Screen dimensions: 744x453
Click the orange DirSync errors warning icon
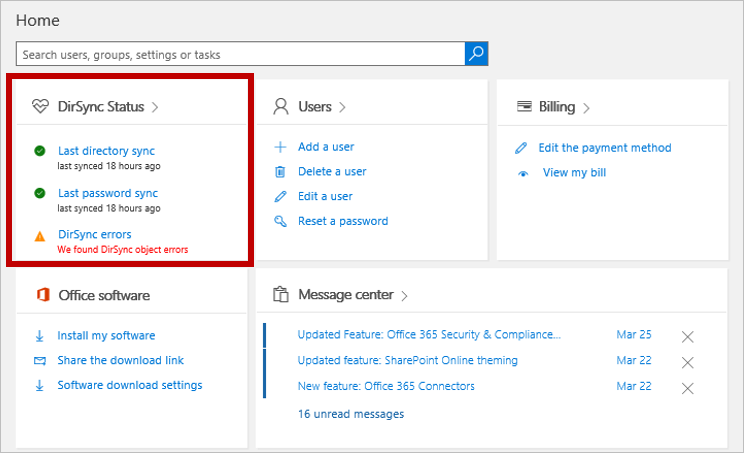pyautogui.click(x=40, y=236)
